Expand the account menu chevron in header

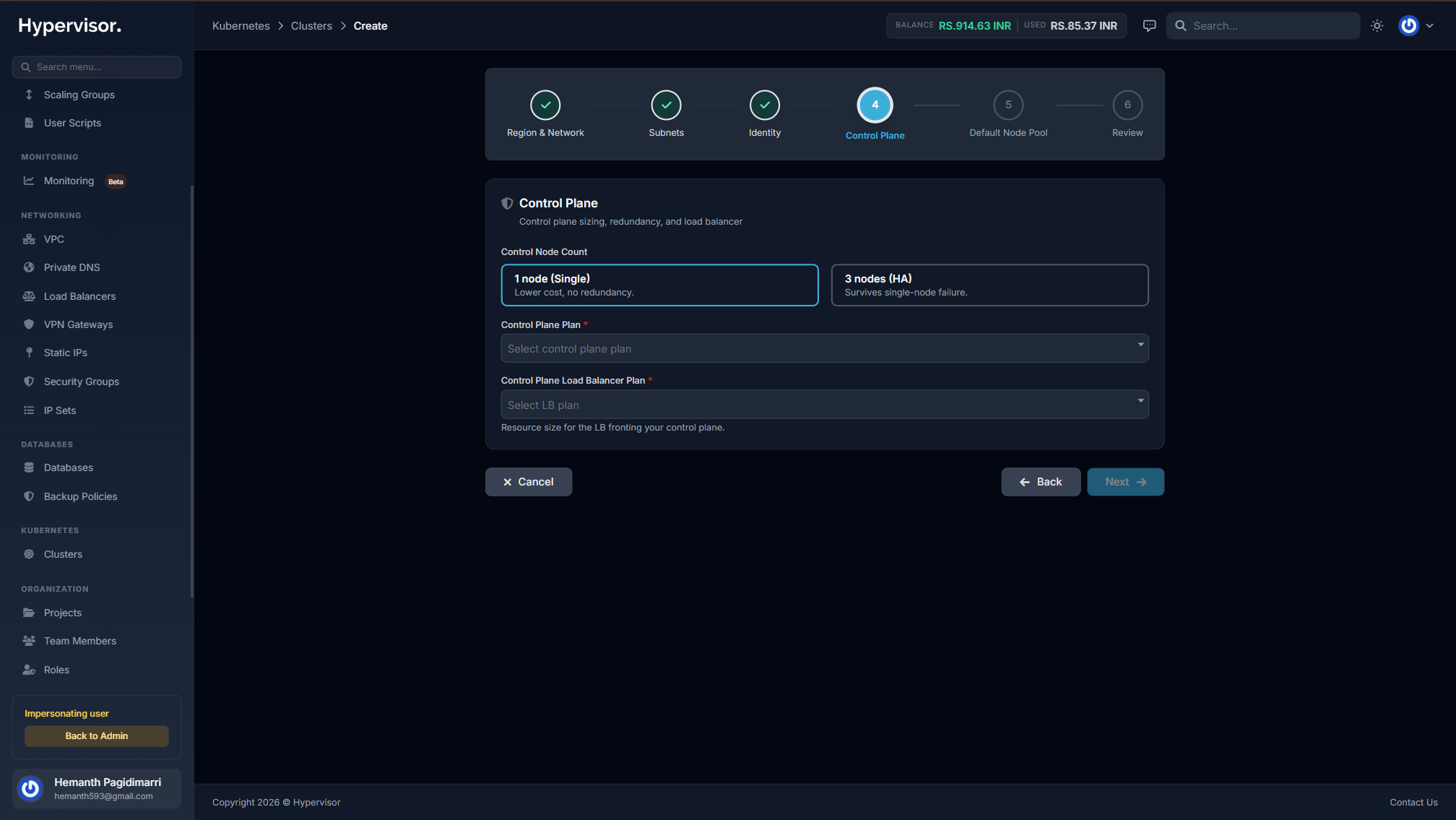(x=1429, y=25)
